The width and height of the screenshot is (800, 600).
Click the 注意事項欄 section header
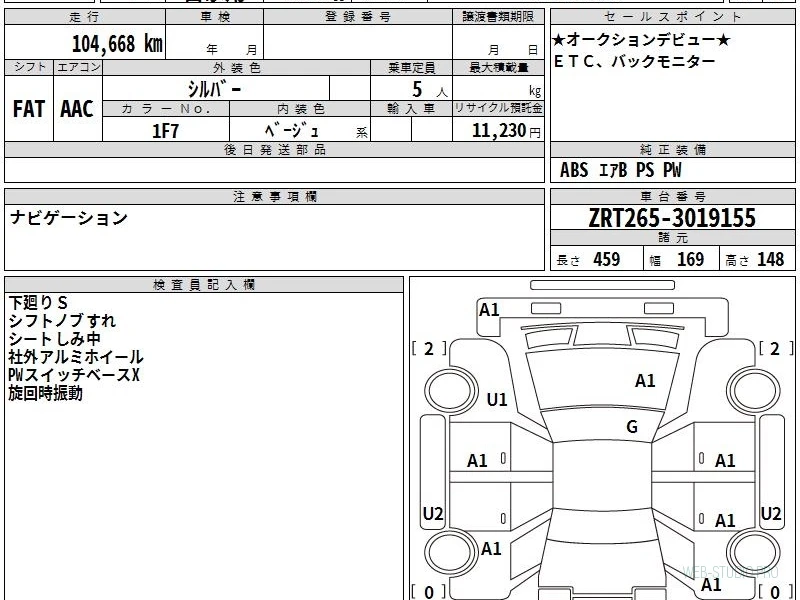pyautogui.click(x=274, y=196)
